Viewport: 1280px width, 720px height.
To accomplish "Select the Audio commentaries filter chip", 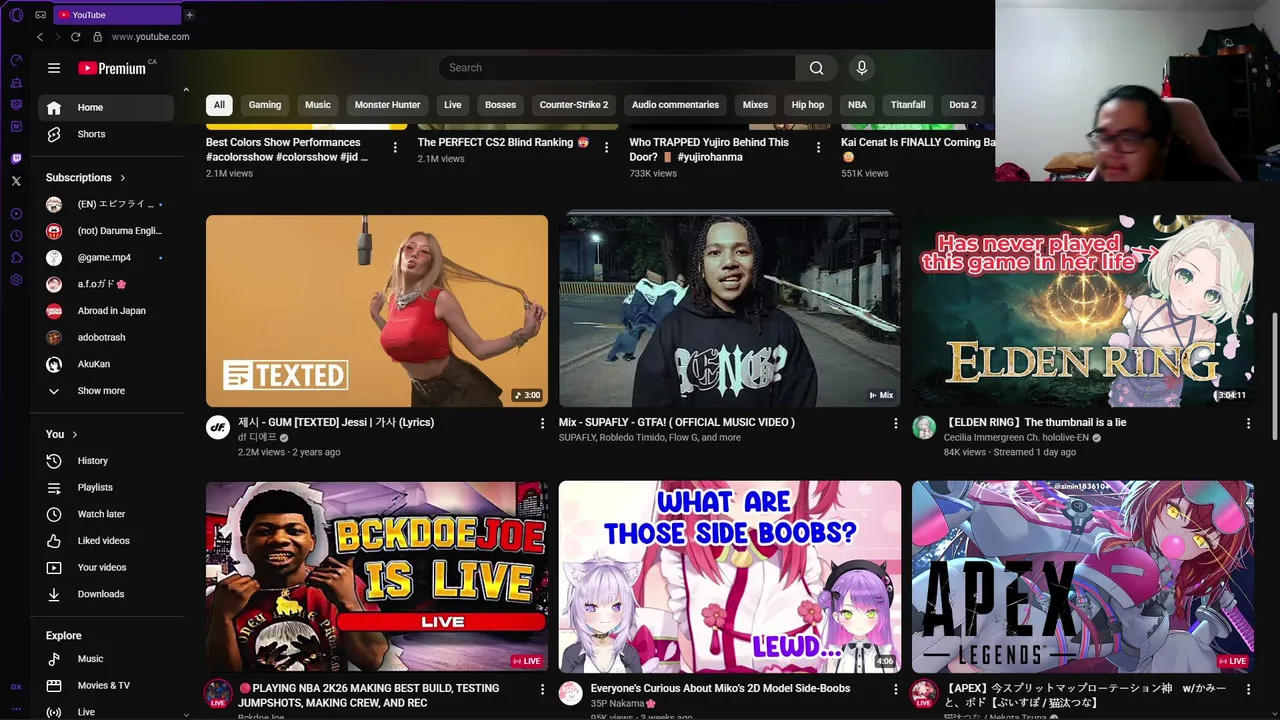I will (675, 105).
